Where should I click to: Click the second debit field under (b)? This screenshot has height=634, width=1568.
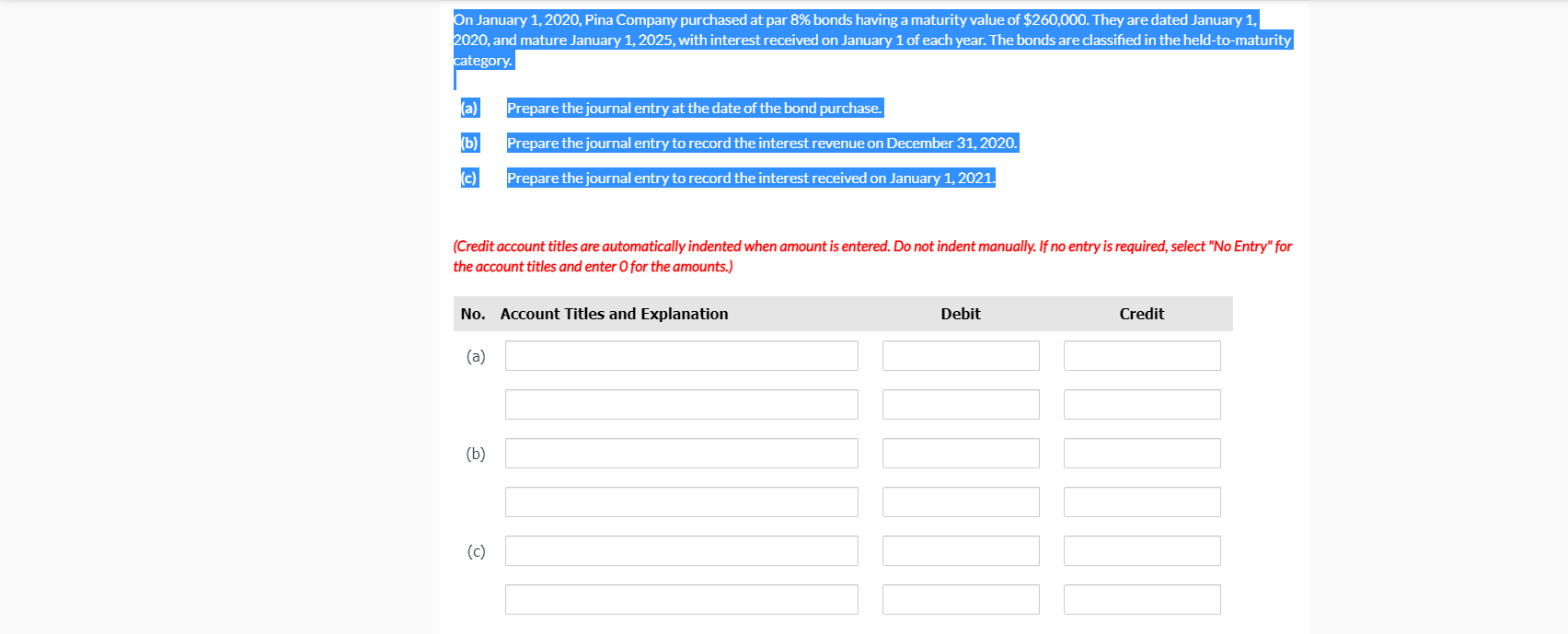pos(961,502)
